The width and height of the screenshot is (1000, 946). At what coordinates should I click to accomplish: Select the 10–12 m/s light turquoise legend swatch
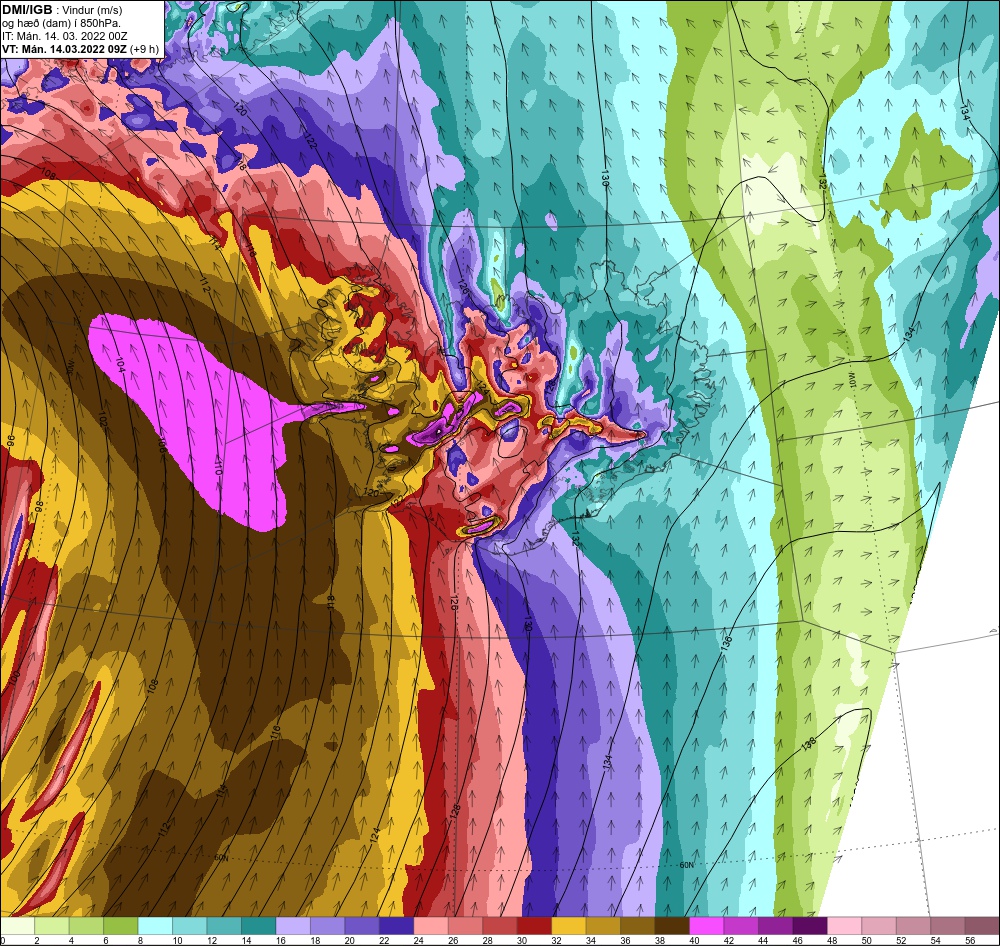[189, 926]
